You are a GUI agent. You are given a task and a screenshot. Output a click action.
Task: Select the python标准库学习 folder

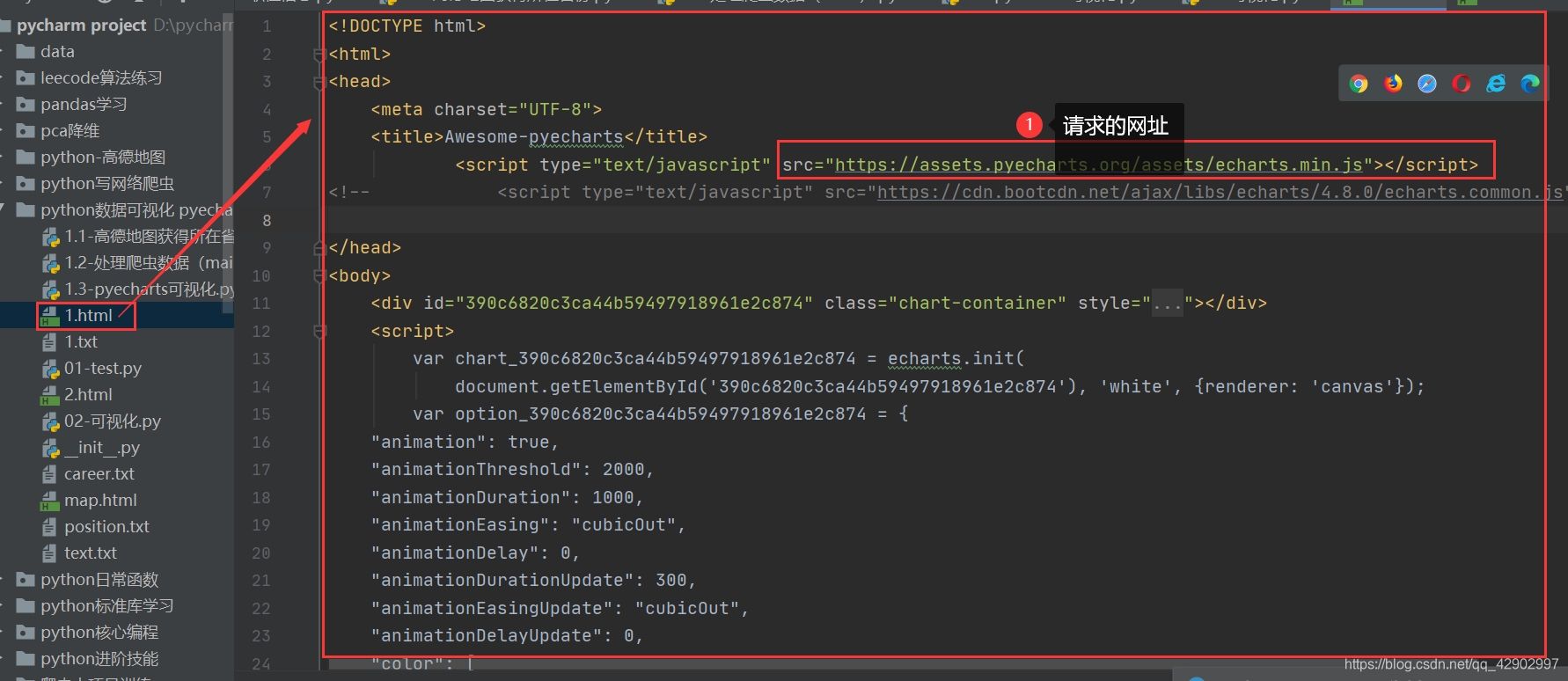(x=106, y=605)
